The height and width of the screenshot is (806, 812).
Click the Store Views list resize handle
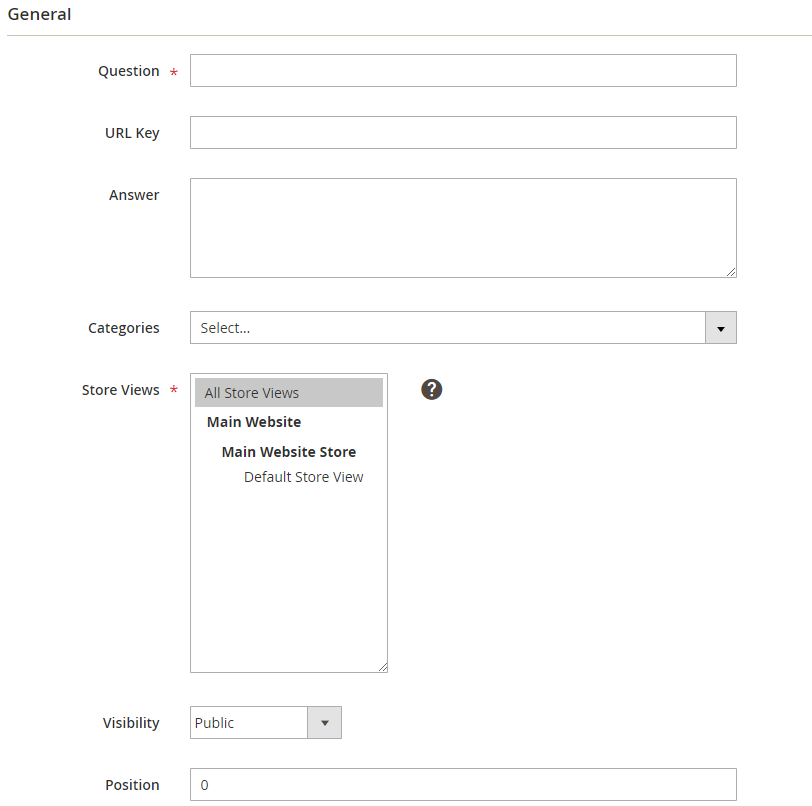[382, 667]
